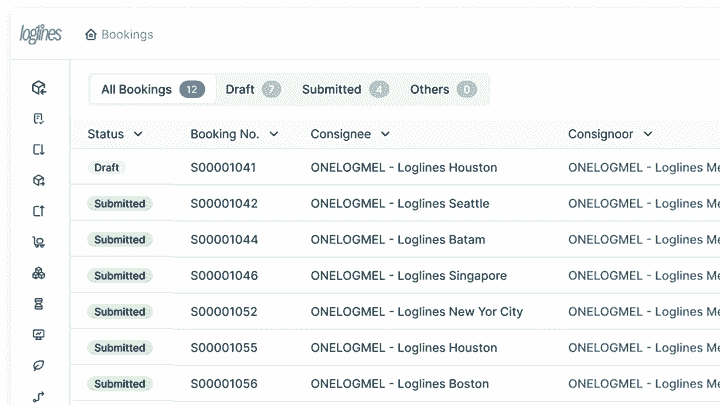Click the box-with-arrow sidebar icon at top
Image resolution: width=720 pixels, height=405 pixels.
pyautogui.click(x=39, y=87)
